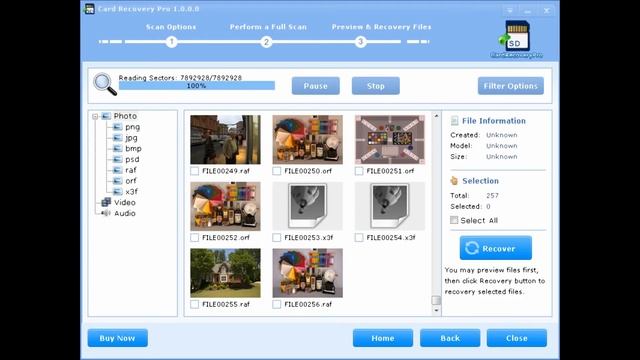Screen dimensions: 640x360
Task: Select the Photo folder icon in tree
Action: 106,116
